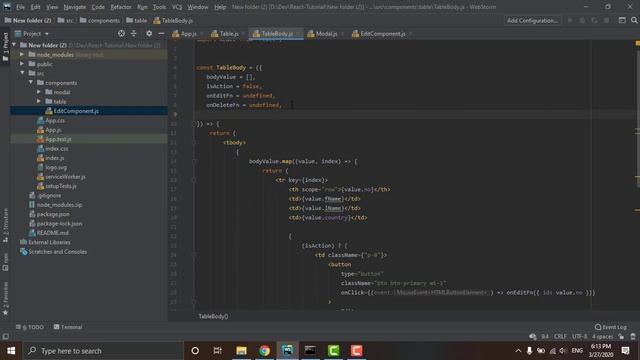Click the search everywhere magnifier icon

click(x=634, y=20)
